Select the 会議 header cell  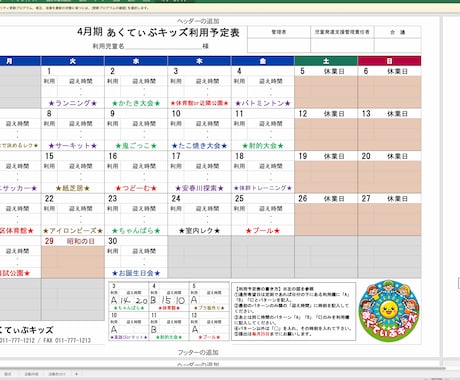pos(398,32)
